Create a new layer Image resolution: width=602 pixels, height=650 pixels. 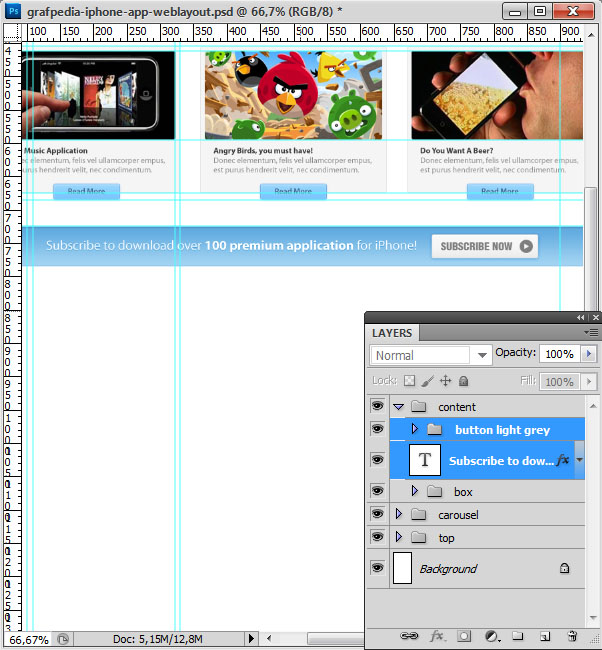click(545, 636)
